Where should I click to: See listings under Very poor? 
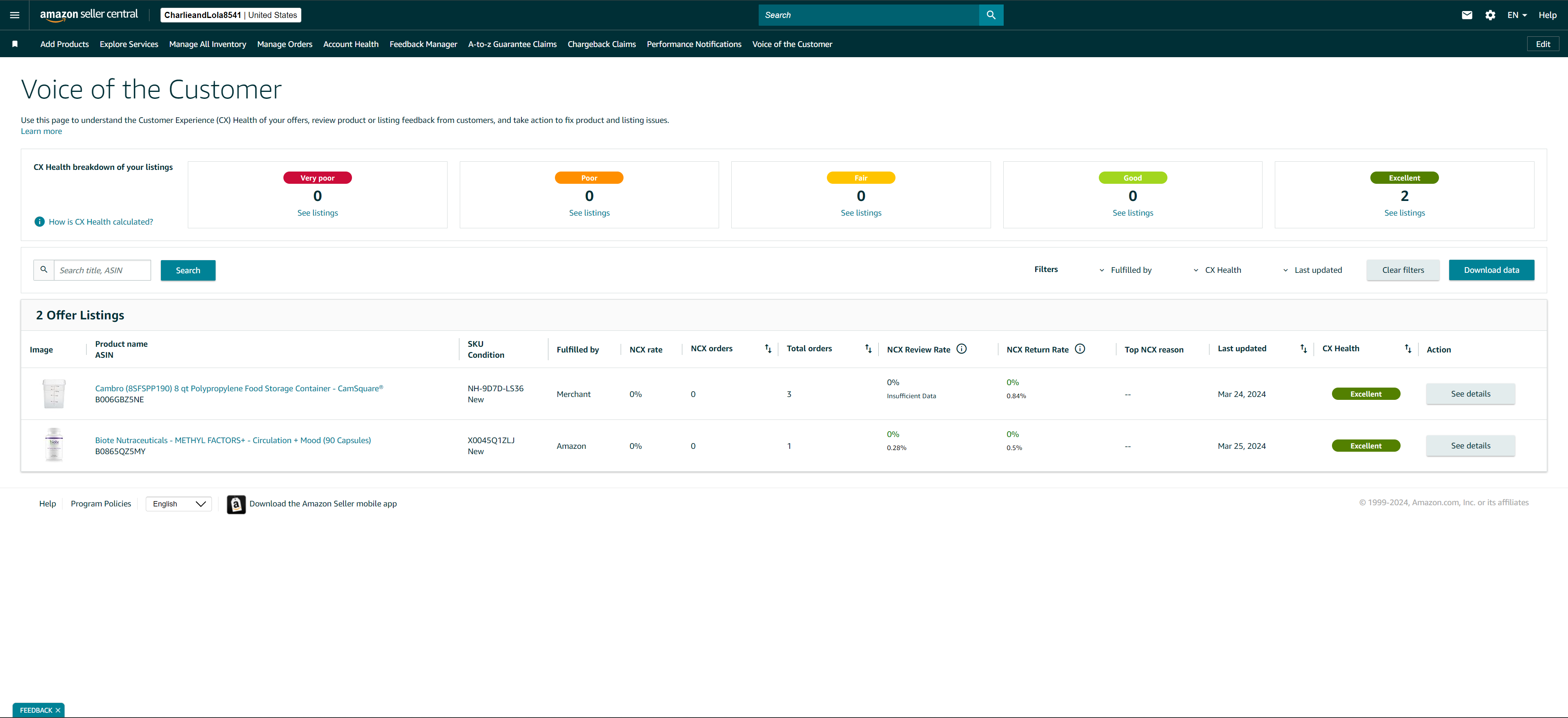318,213
